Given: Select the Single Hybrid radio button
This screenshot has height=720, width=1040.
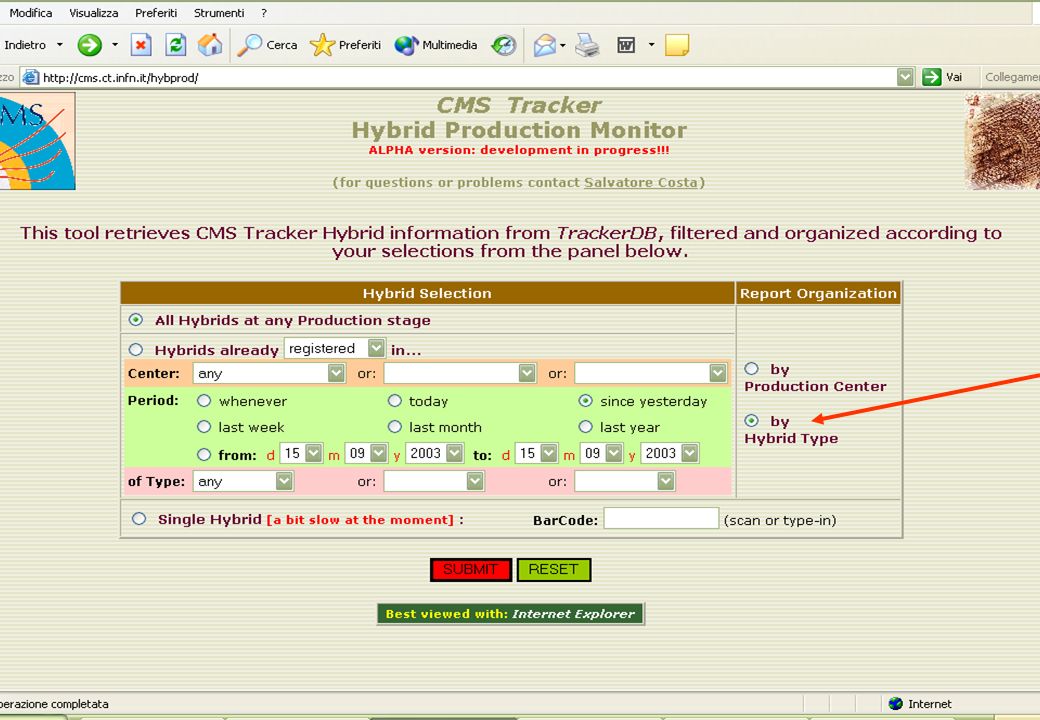Looking at the screenshot, I should pyautogui.click(x=139, y=519).
